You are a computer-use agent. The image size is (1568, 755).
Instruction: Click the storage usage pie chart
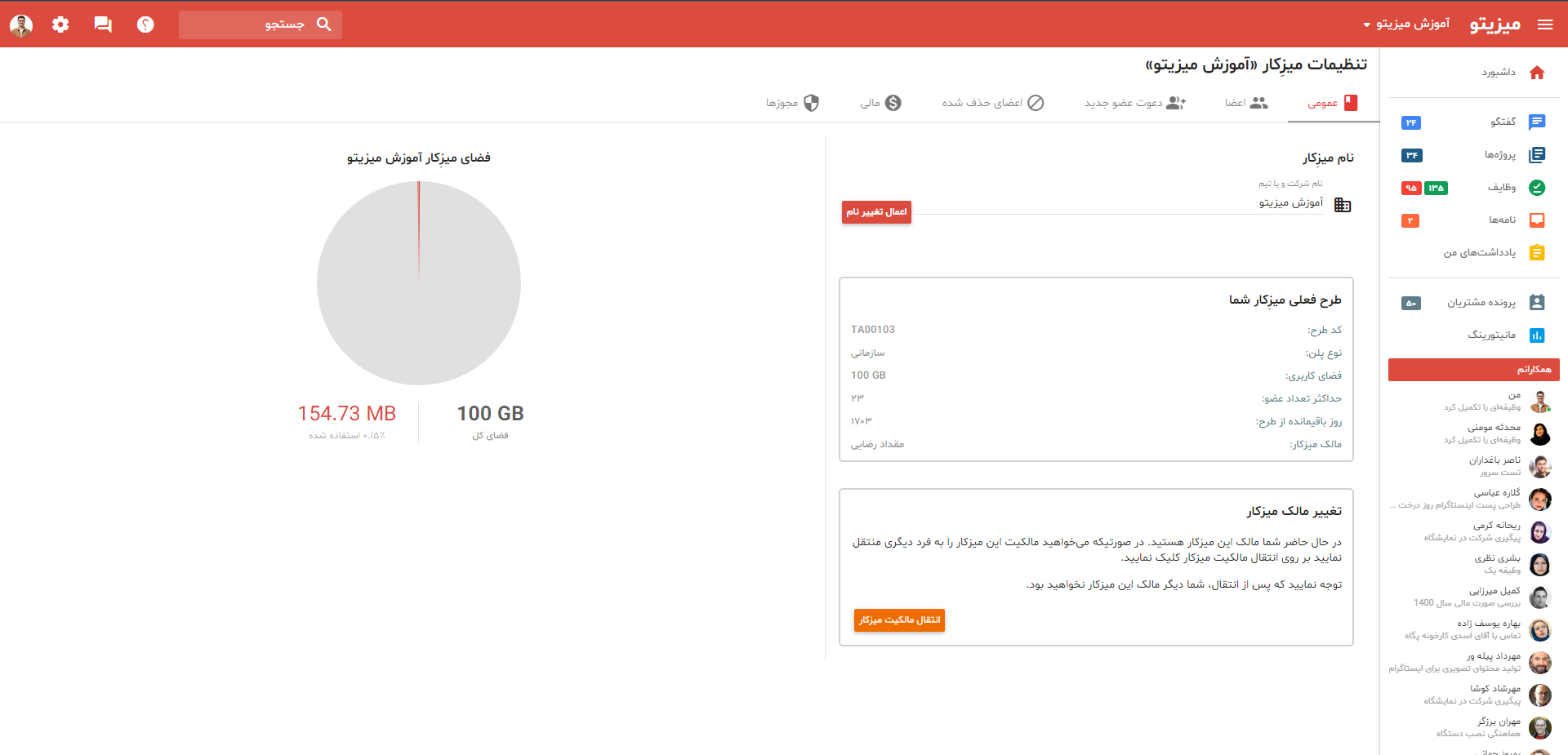coord(419,283)
